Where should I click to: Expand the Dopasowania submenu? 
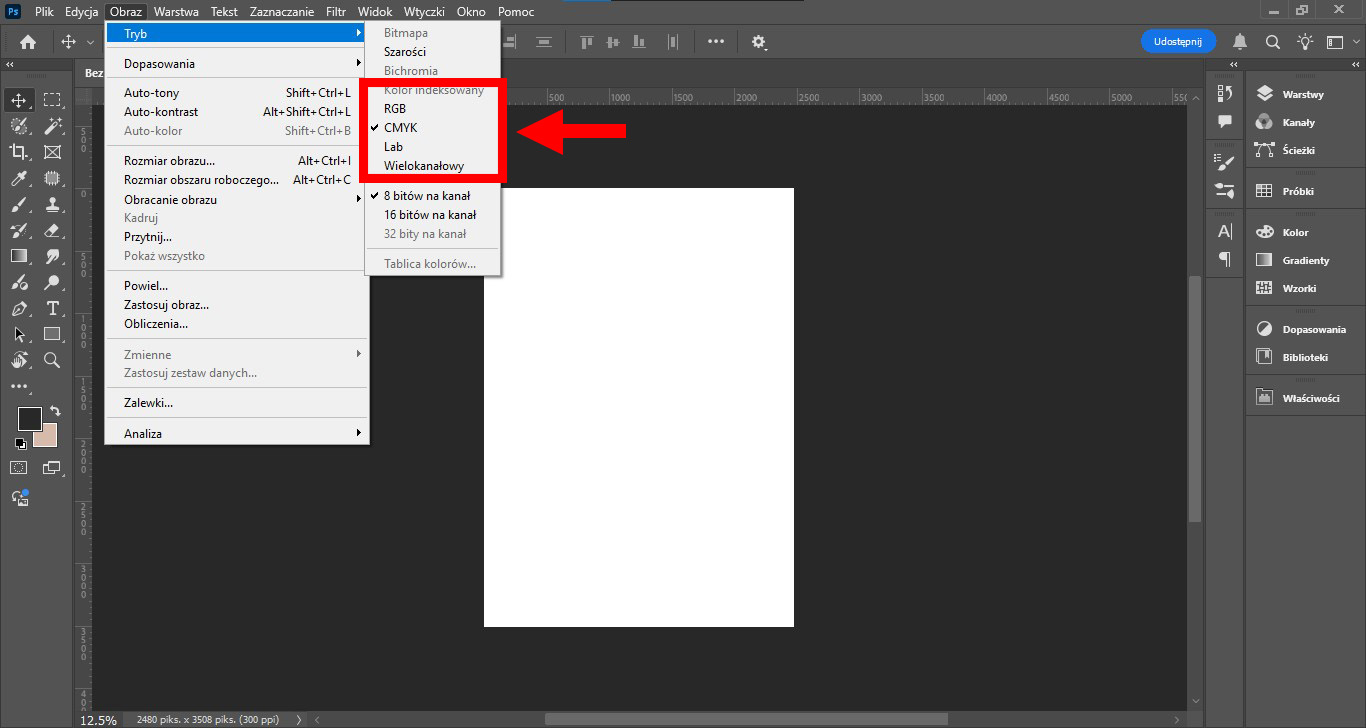(x=238, y=64)
